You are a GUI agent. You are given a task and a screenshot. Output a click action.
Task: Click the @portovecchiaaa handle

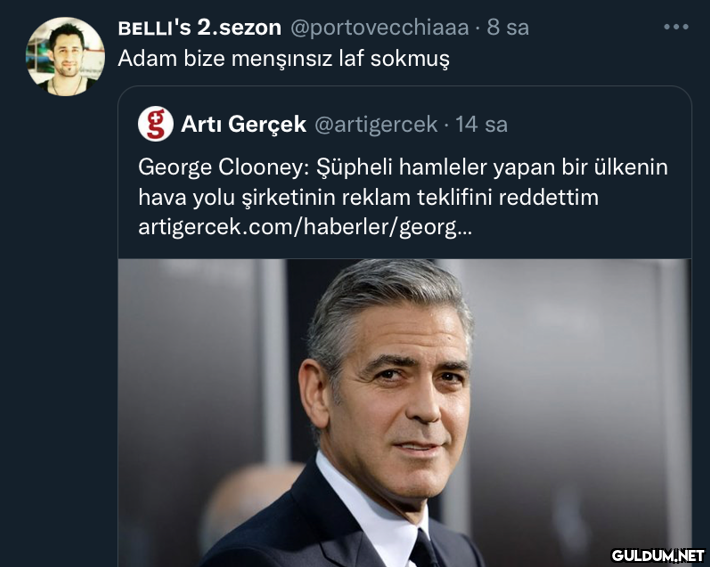(x=380, y=27)
